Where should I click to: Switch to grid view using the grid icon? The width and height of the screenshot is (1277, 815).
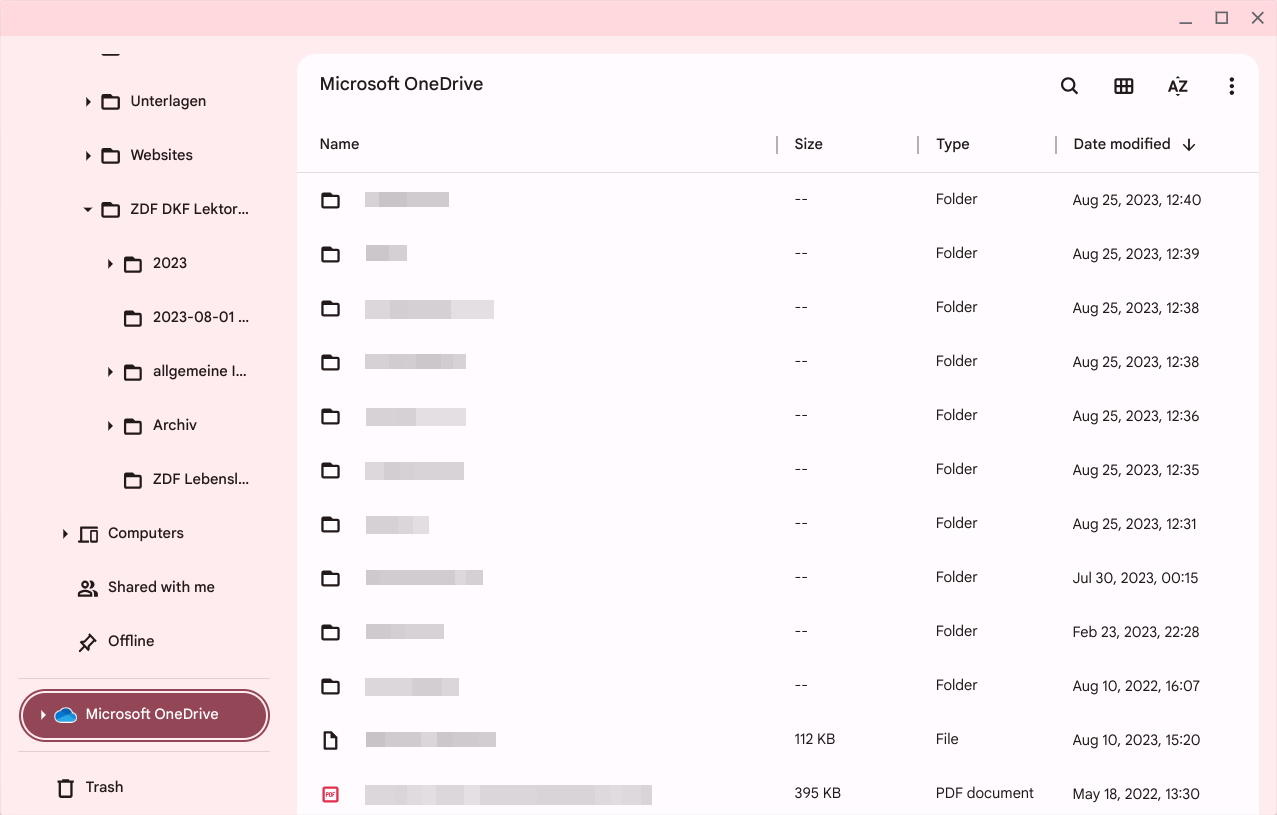coord(1123,86)
